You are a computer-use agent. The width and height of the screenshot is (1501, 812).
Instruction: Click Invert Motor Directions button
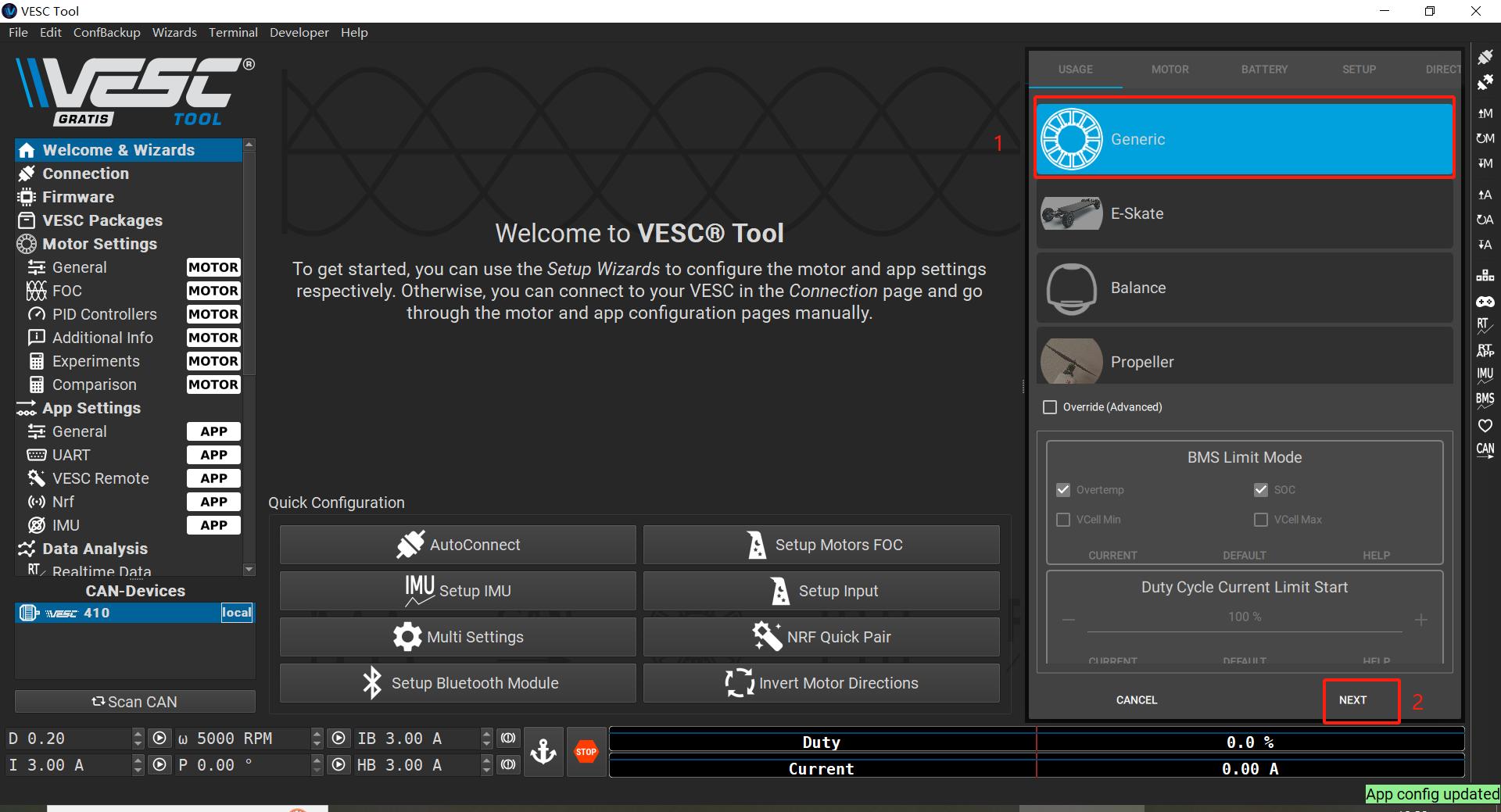coord(821,683)
